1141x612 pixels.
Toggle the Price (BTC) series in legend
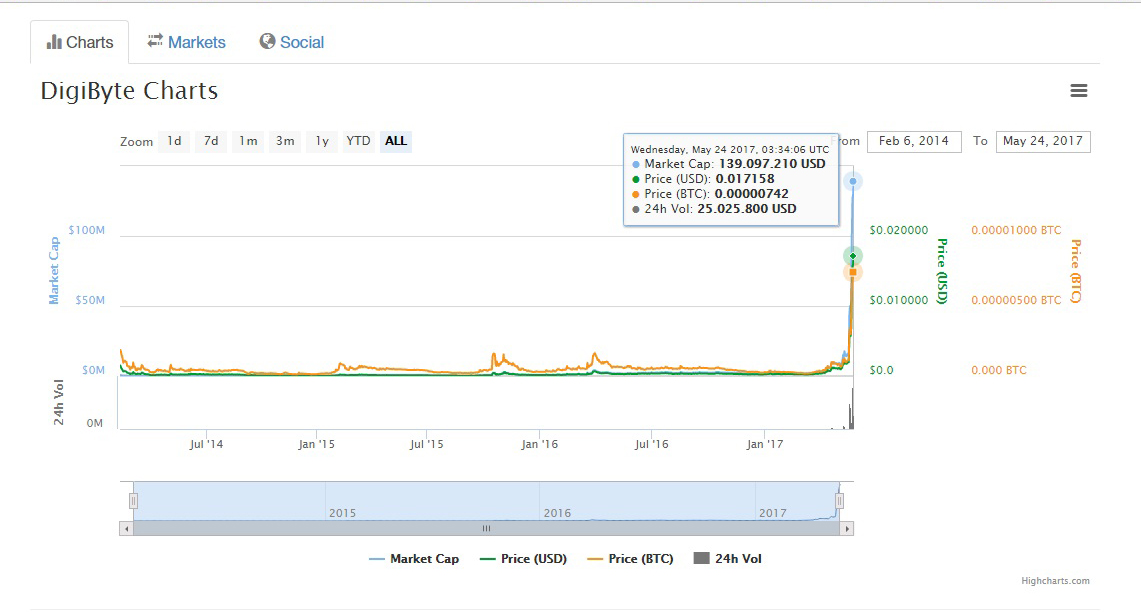[630, 559]
